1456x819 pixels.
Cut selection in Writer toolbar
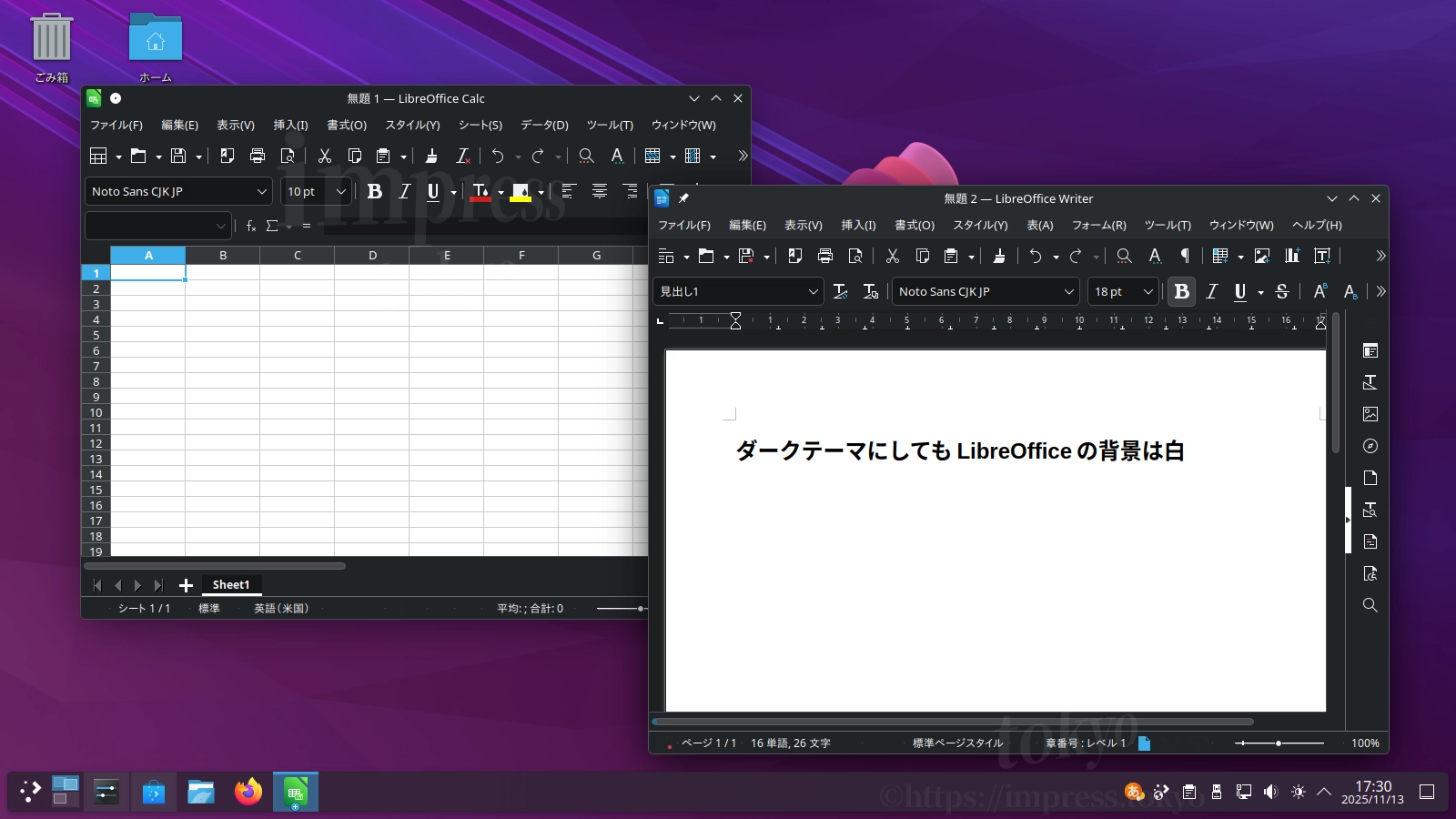tap(893, 256)
